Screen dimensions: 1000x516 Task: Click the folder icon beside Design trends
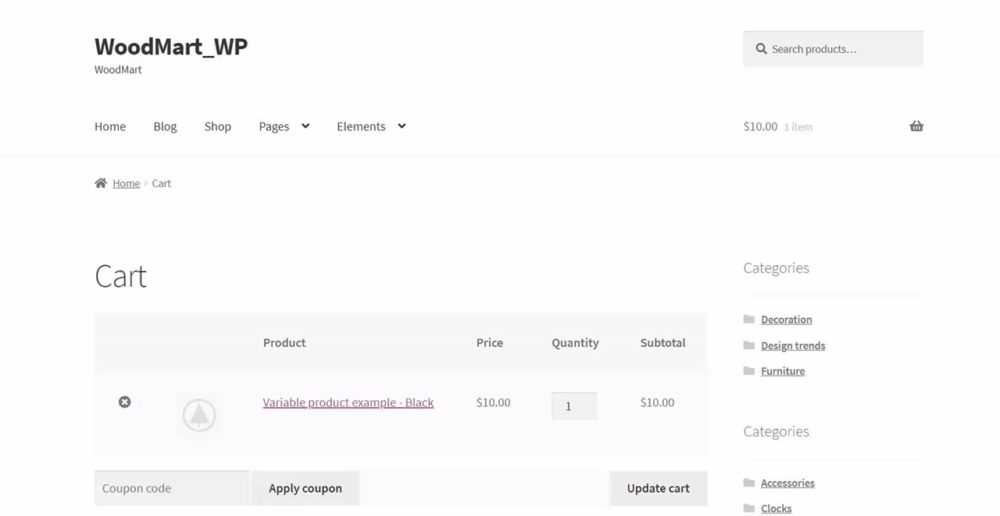coord(749,346)
